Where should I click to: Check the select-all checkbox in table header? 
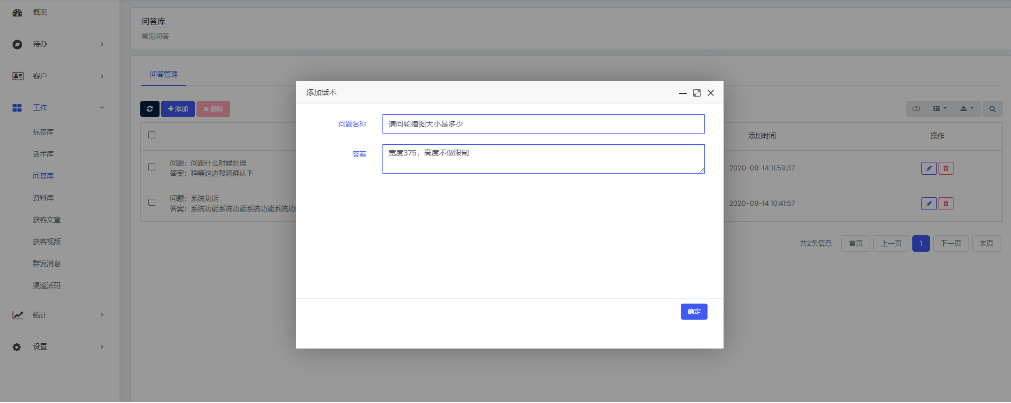tap(152, 135)
